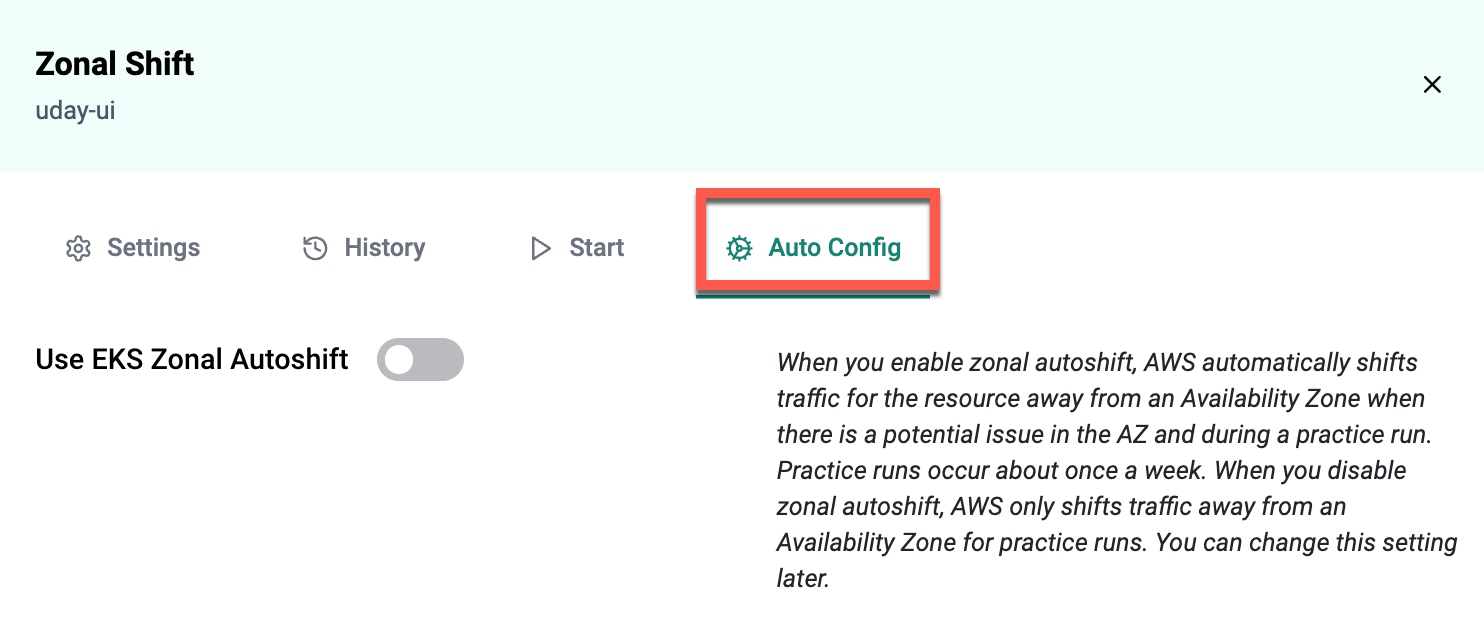This screenshot has width=1484, height=632.
Task: Select the Auto Config tab label
Action: click(x=834, y=248)
